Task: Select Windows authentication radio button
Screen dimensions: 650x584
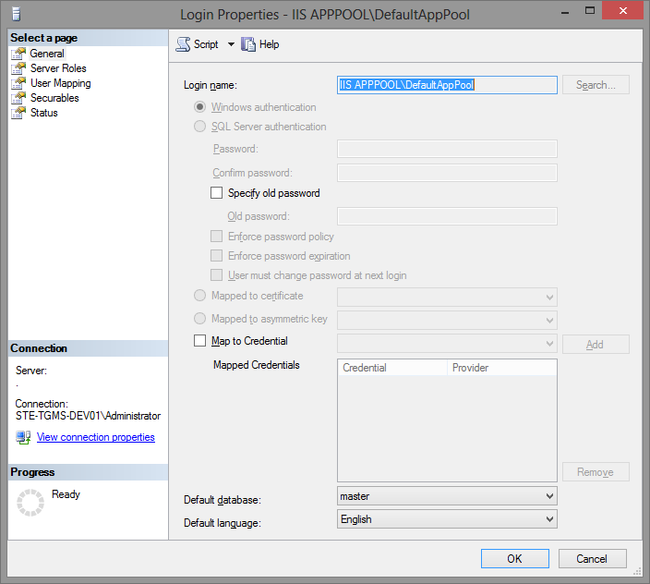Action: coord(200,107)
